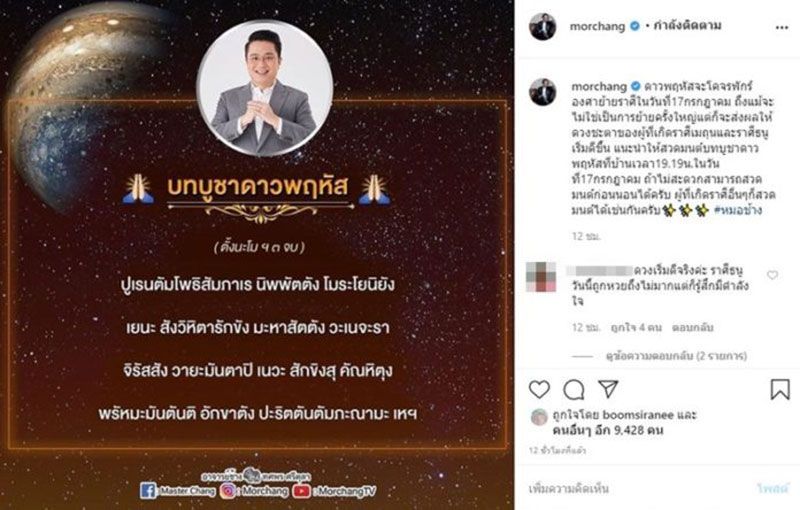Open the blurred commenter's profile avatar
This screenshot has height=510, width=800.
point(541,276)
